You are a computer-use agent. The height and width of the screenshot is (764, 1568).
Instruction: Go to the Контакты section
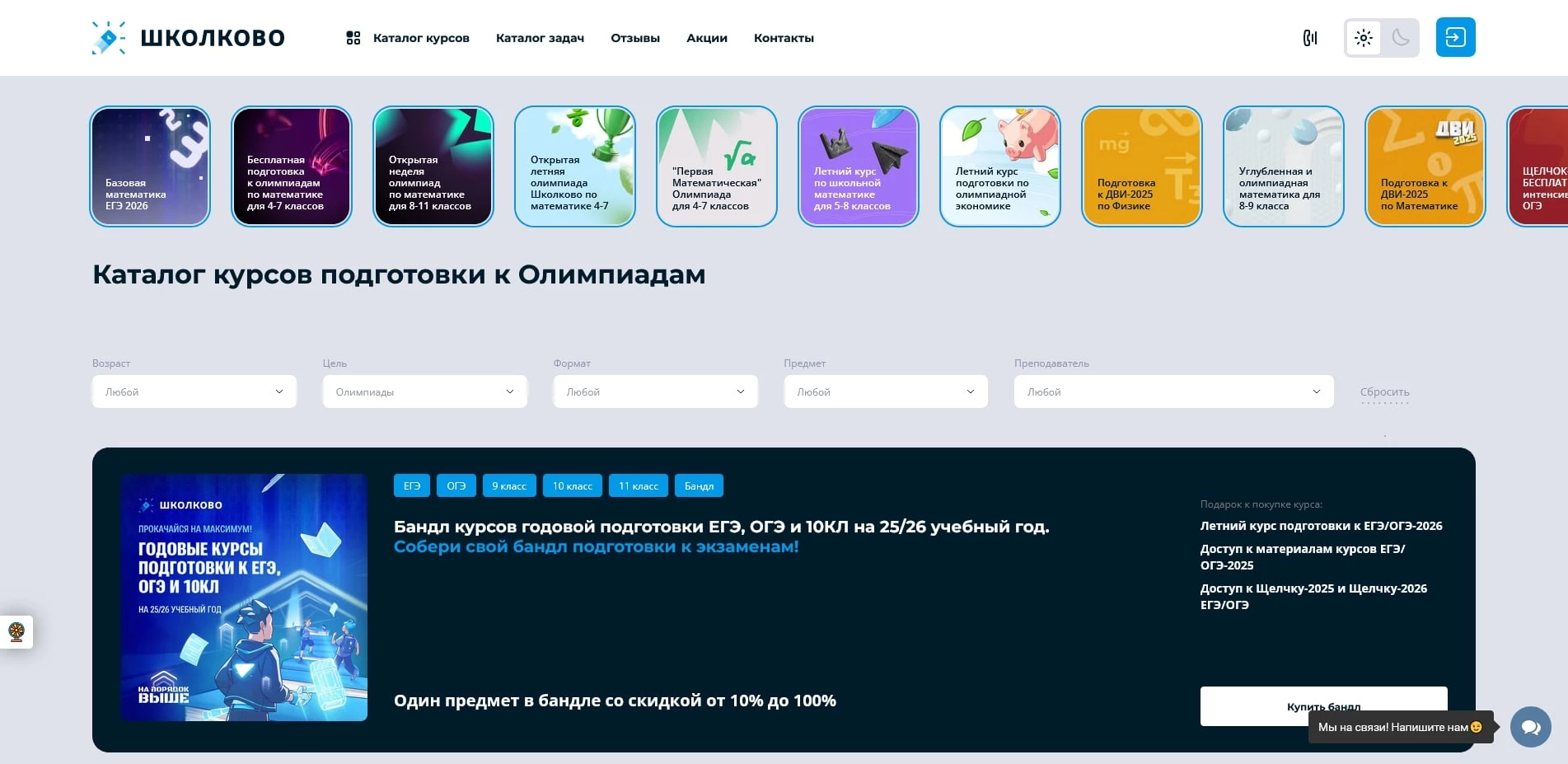[784, 38]
